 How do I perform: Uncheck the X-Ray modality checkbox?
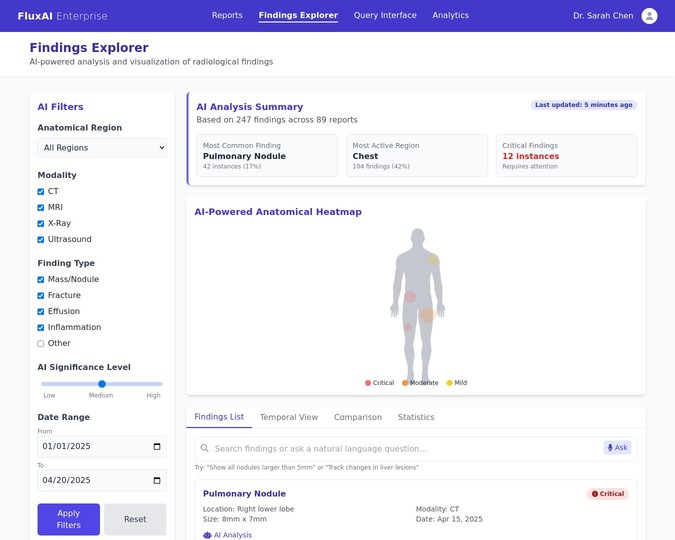tap(41, 223)
